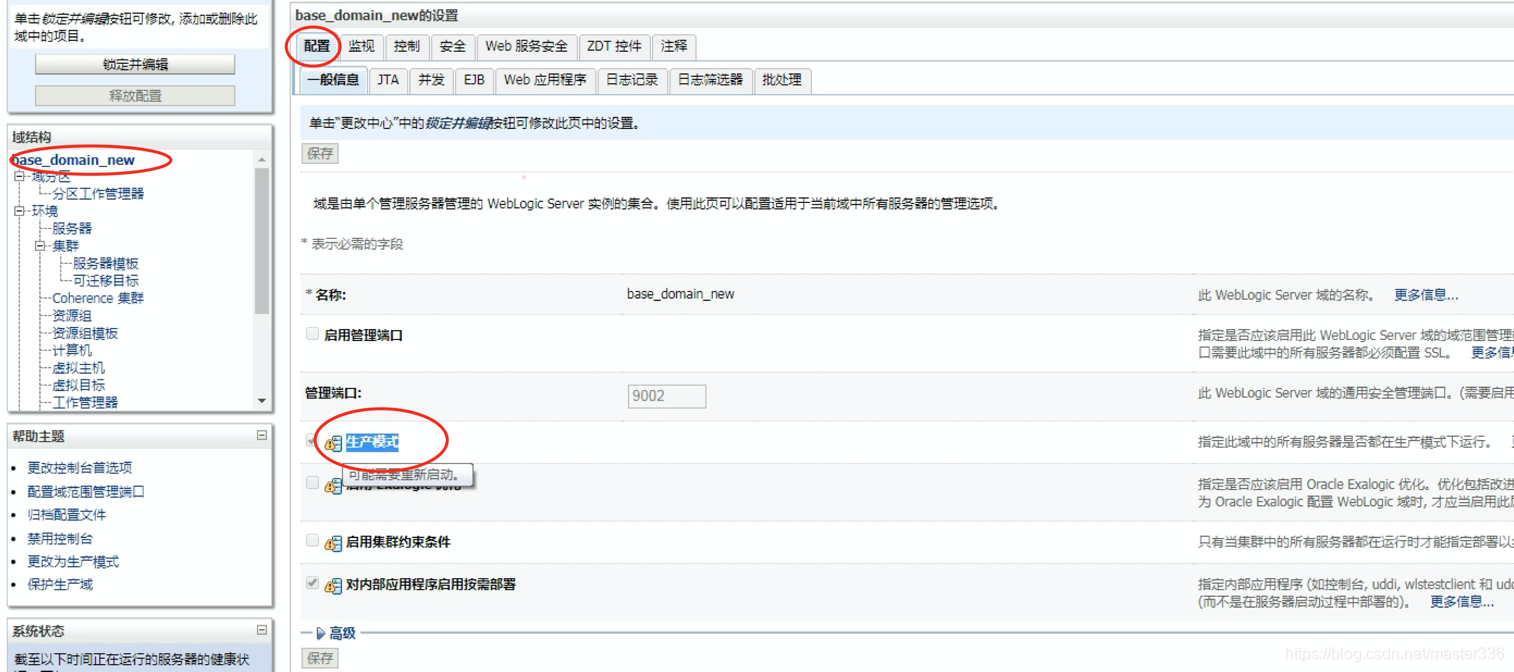Select the EJB sub-tab

[474, 80]
